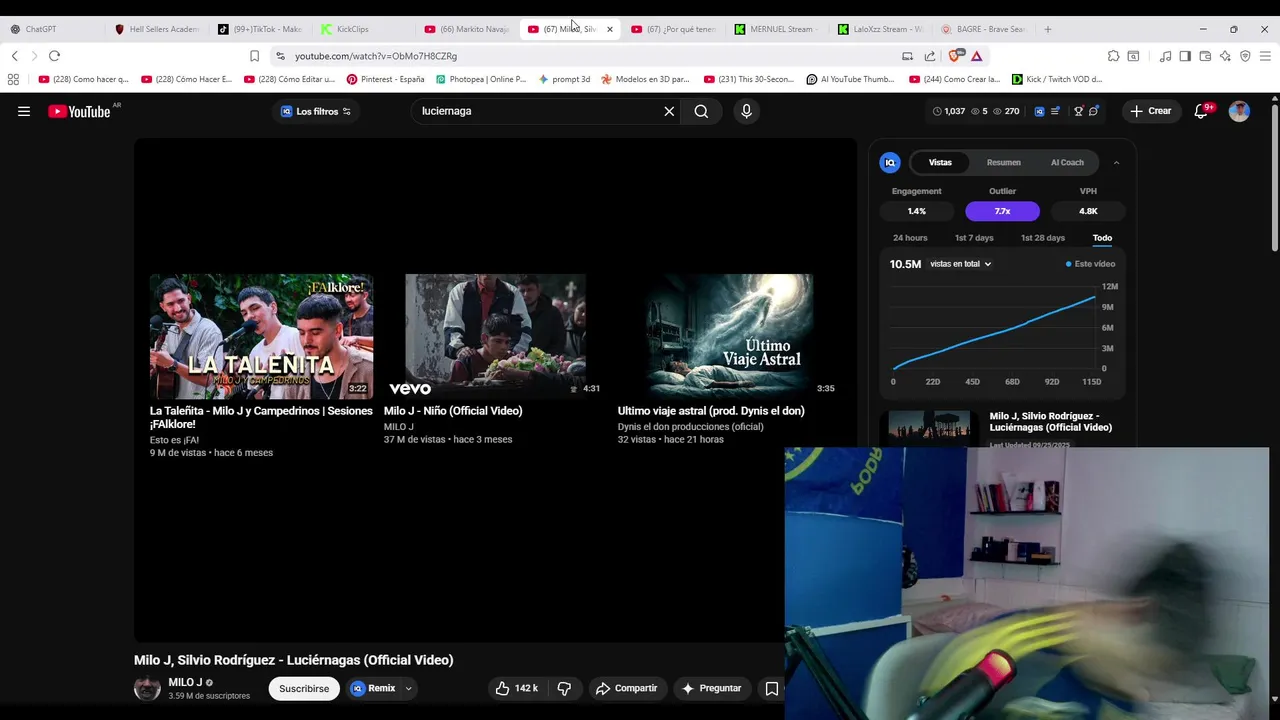Select the 24 hours range
The height and width of the screenshot is (720, 1280).
[910, 238]
